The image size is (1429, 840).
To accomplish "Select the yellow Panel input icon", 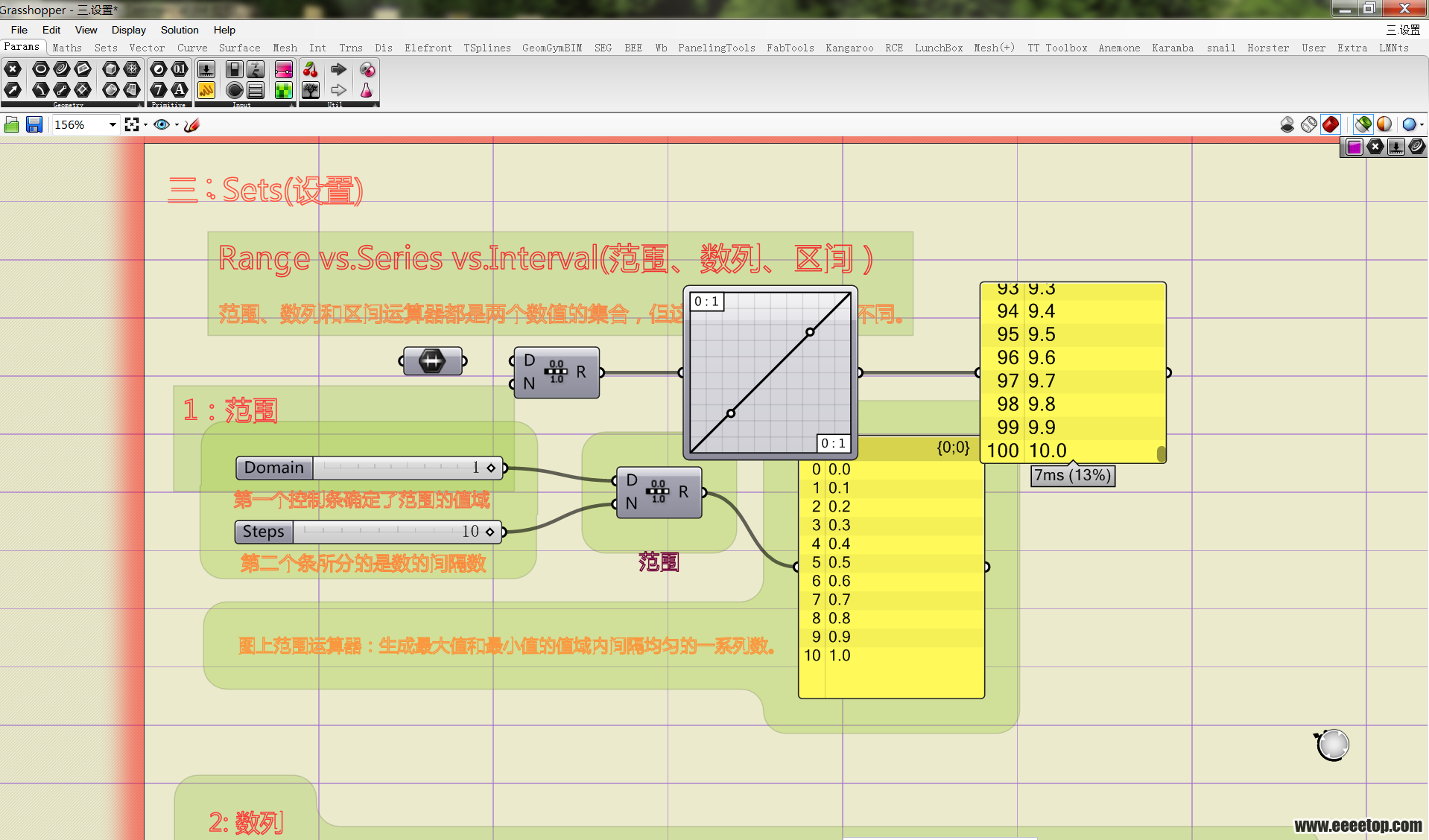I will pos(206,90).
